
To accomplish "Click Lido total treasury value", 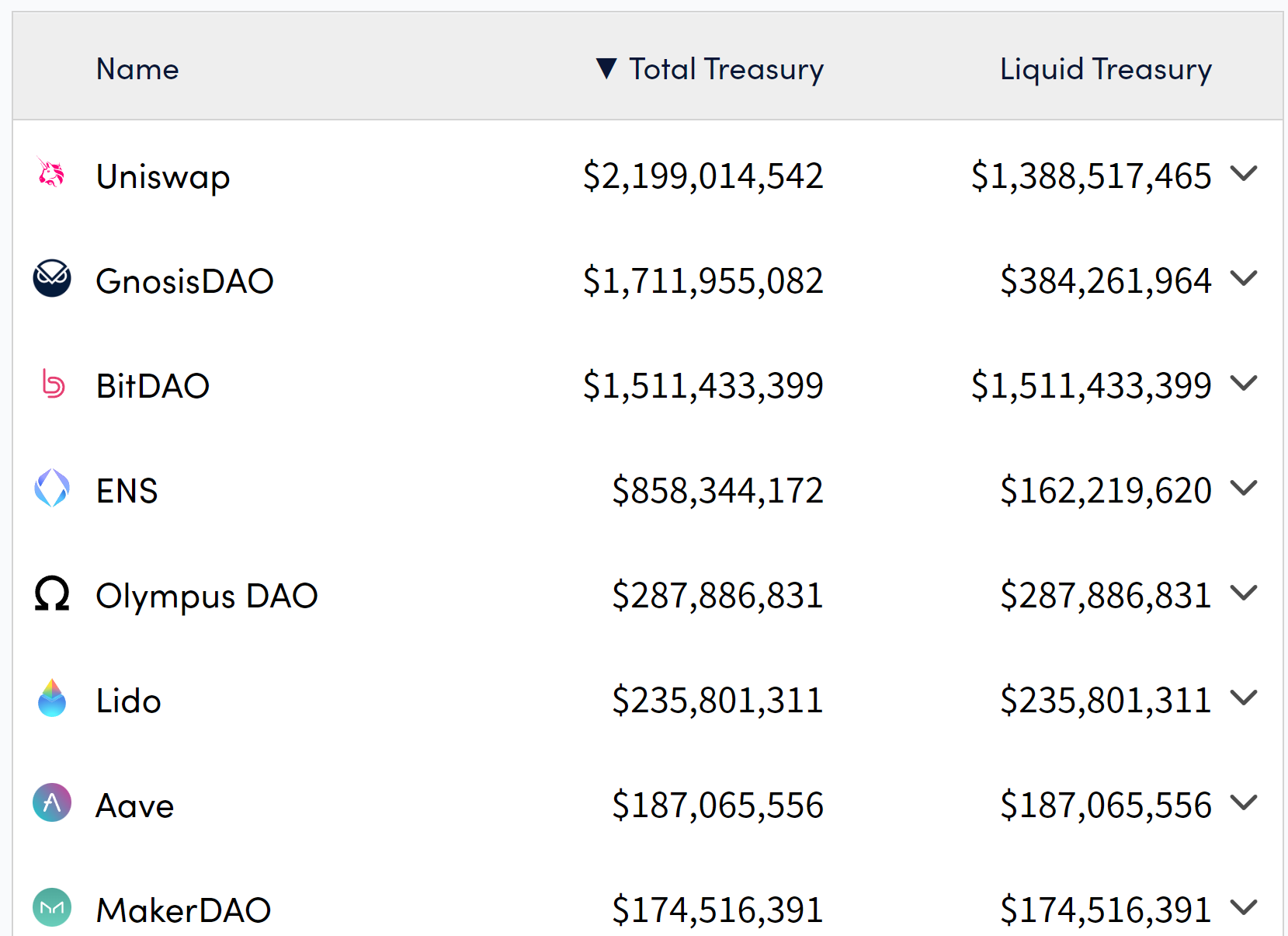I will [x=717, y=701].
